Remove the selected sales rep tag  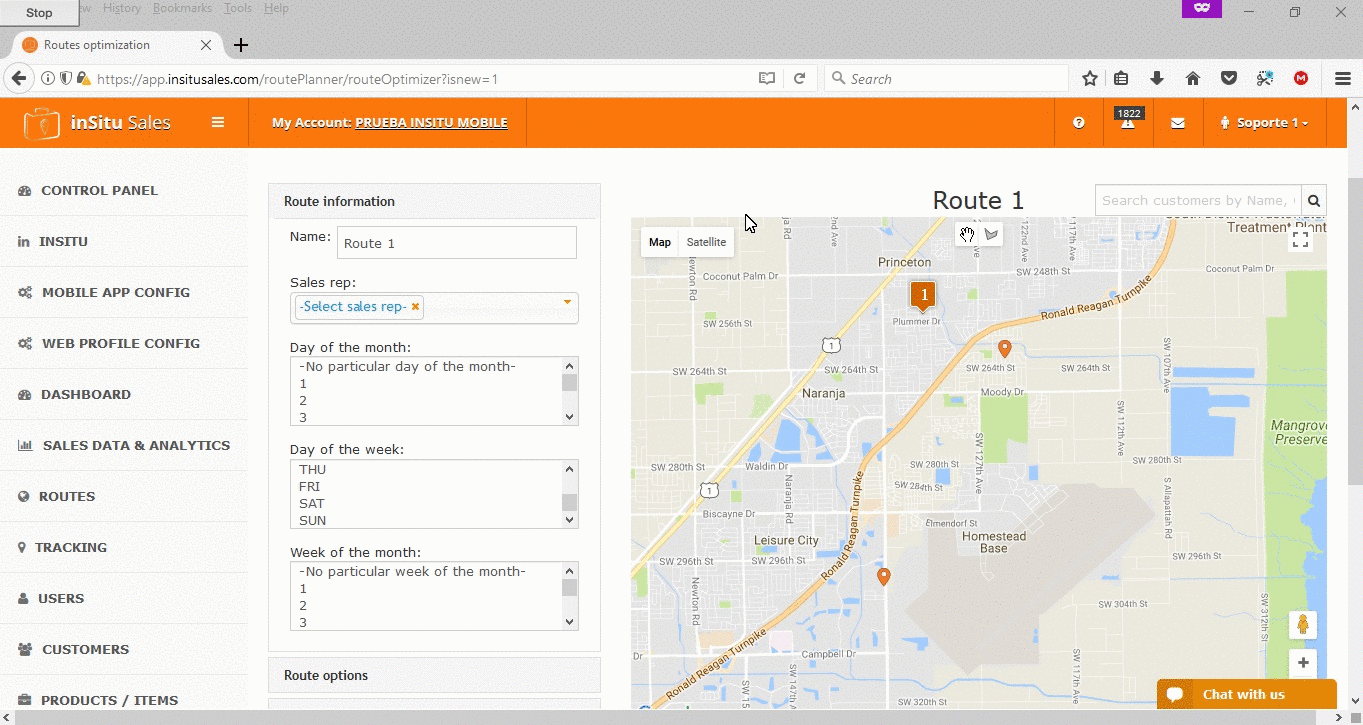(415, 307)
